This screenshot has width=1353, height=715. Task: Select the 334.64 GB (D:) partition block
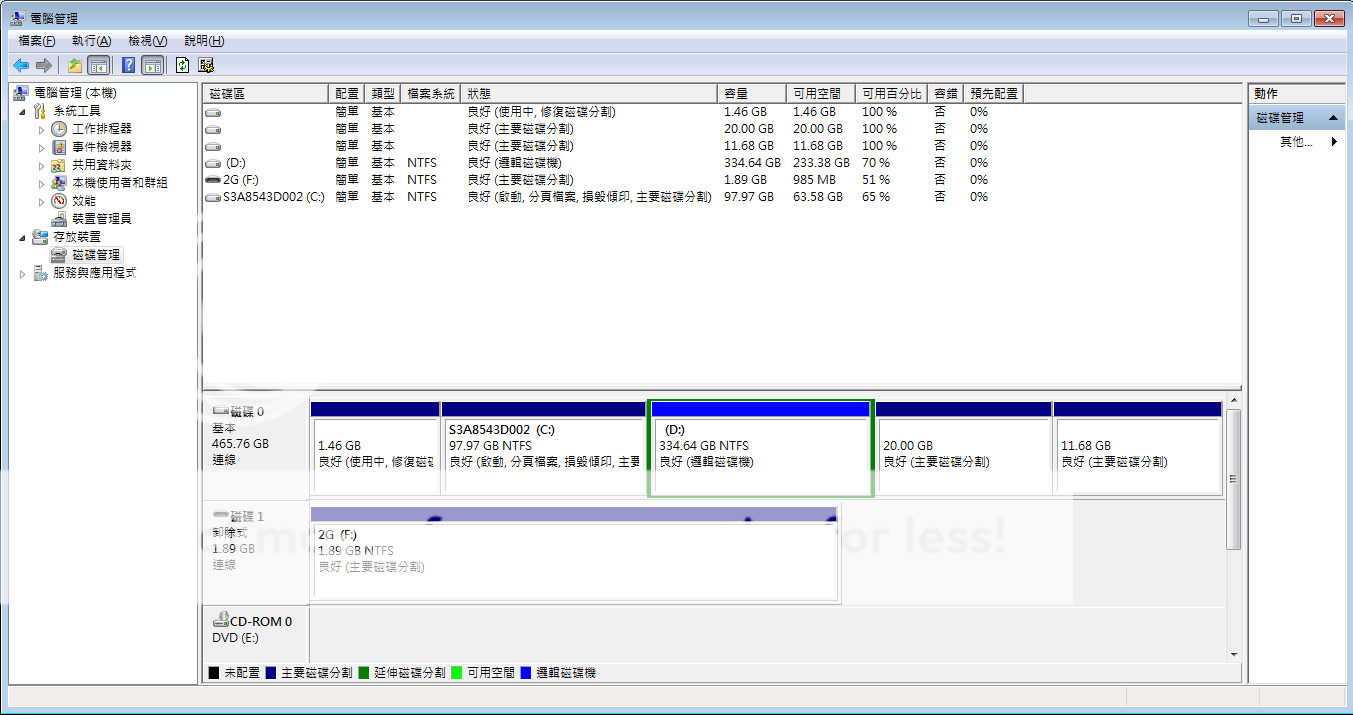point(761,455)
